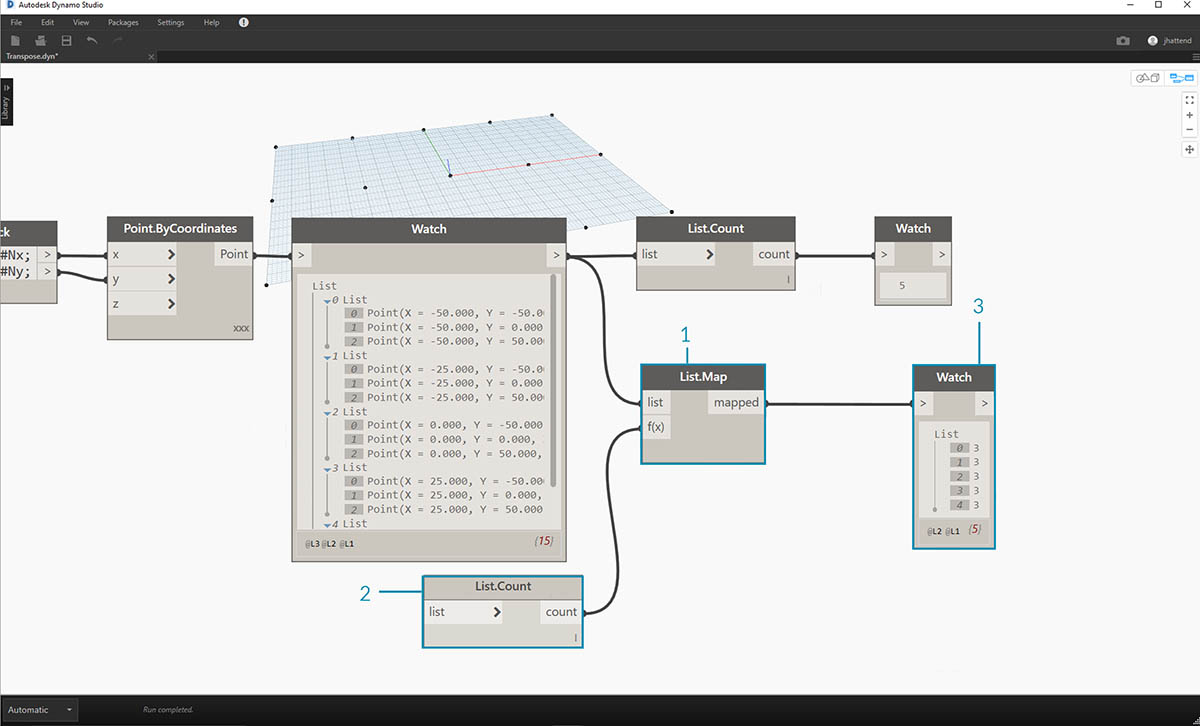Open the Automatic run mode dropdown

(38, 710)
